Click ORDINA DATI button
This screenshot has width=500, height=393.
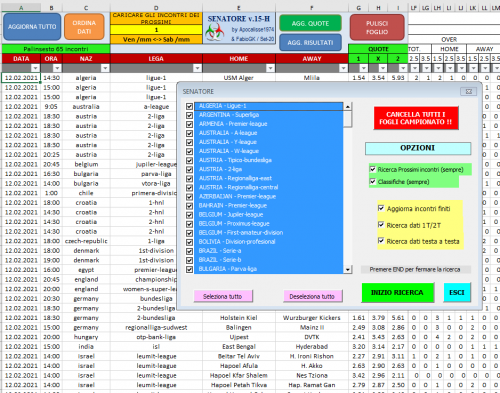(x=84, y=27)
